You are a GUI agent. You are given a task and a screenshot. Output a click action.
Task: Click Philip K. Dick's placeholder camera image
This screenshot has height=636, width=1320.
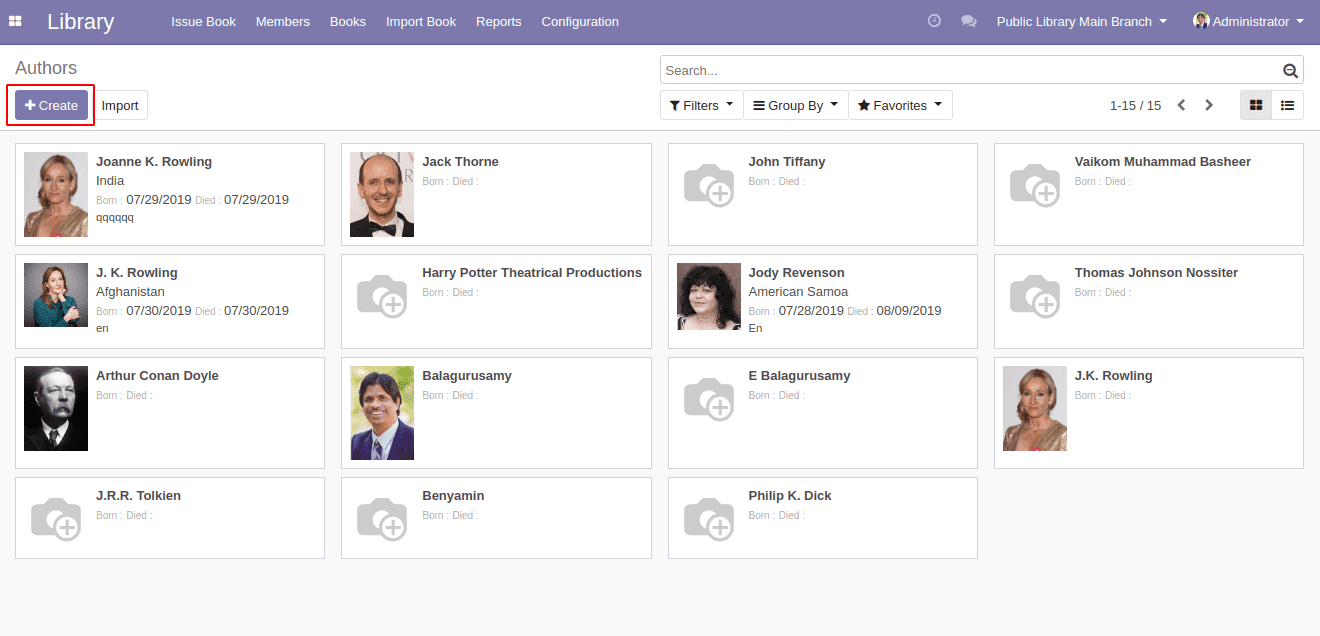tap(709, 519)
